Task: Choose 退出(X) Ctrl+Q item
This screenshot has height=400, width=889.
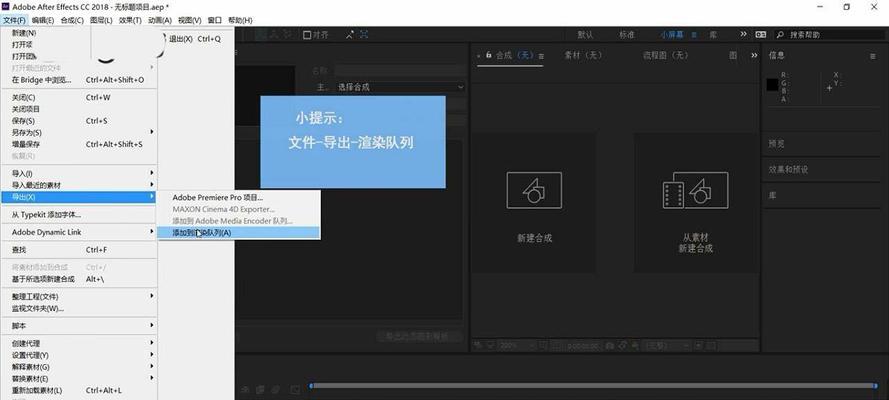Action: click(x=195, y=39)
